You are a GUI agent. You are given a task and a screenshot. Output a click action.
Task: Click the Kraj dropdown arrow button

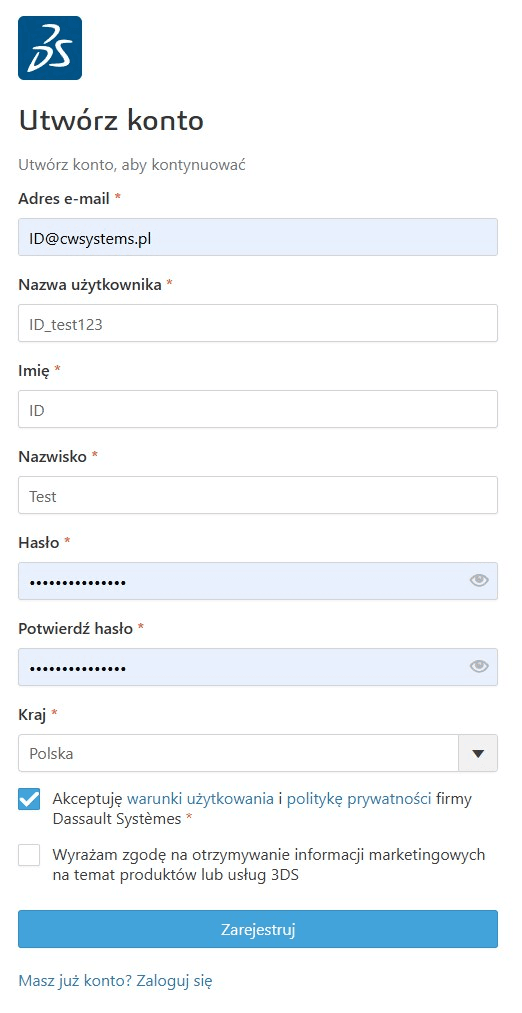pos(478,753)
